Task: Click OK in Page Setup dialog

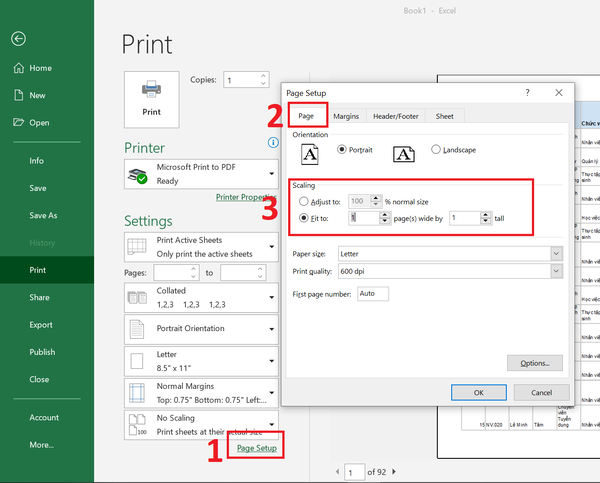Action: coord(479,393)
